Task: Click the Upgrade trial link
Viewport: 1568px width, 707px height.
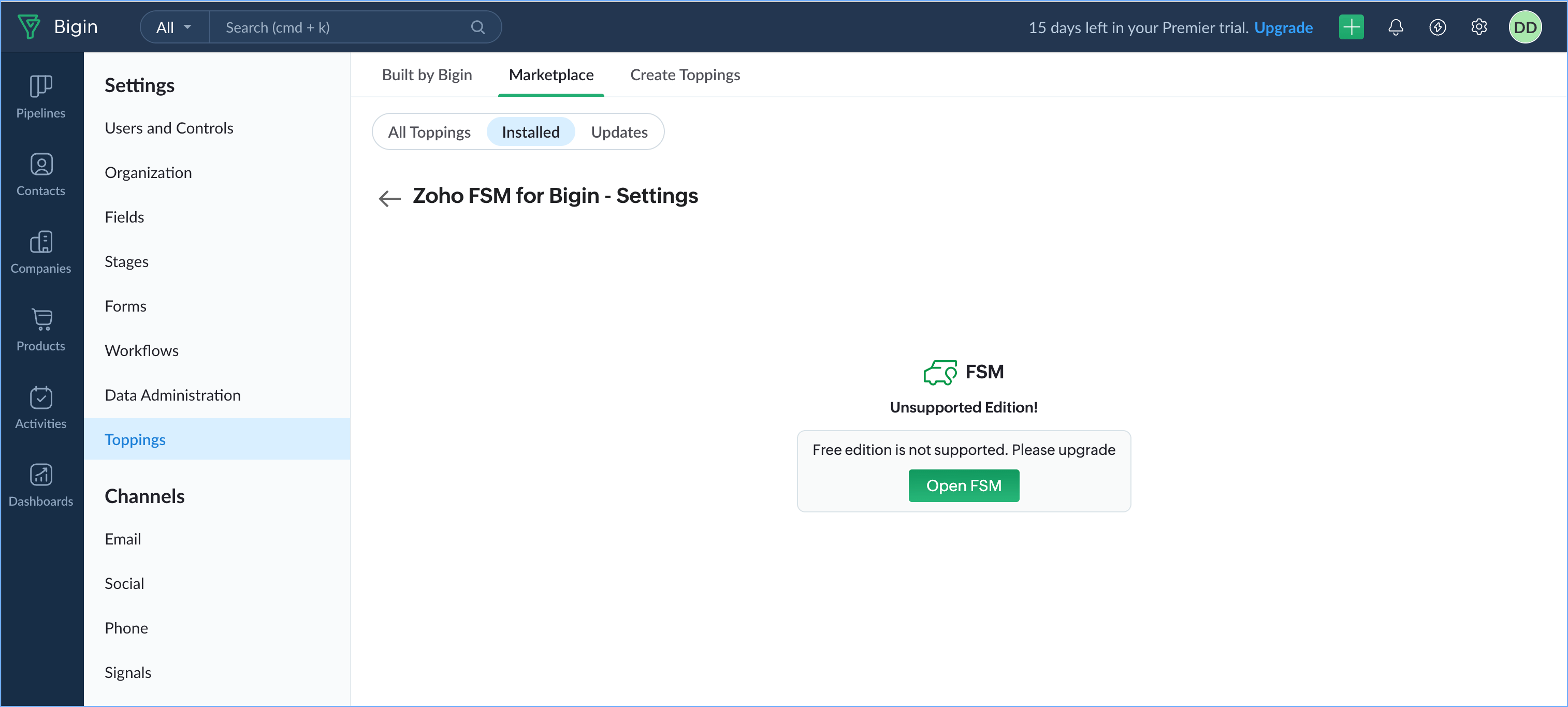Action: click(x=1283, y=27)
